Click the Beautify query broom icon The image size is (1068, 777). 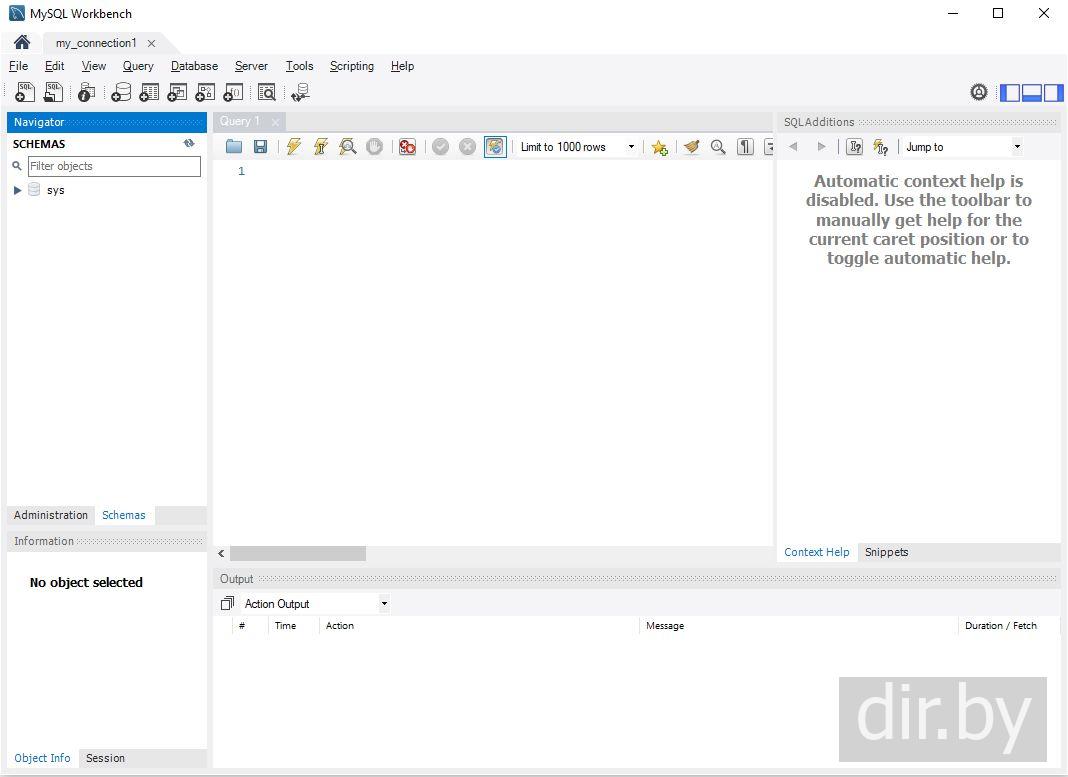(691, 147)
